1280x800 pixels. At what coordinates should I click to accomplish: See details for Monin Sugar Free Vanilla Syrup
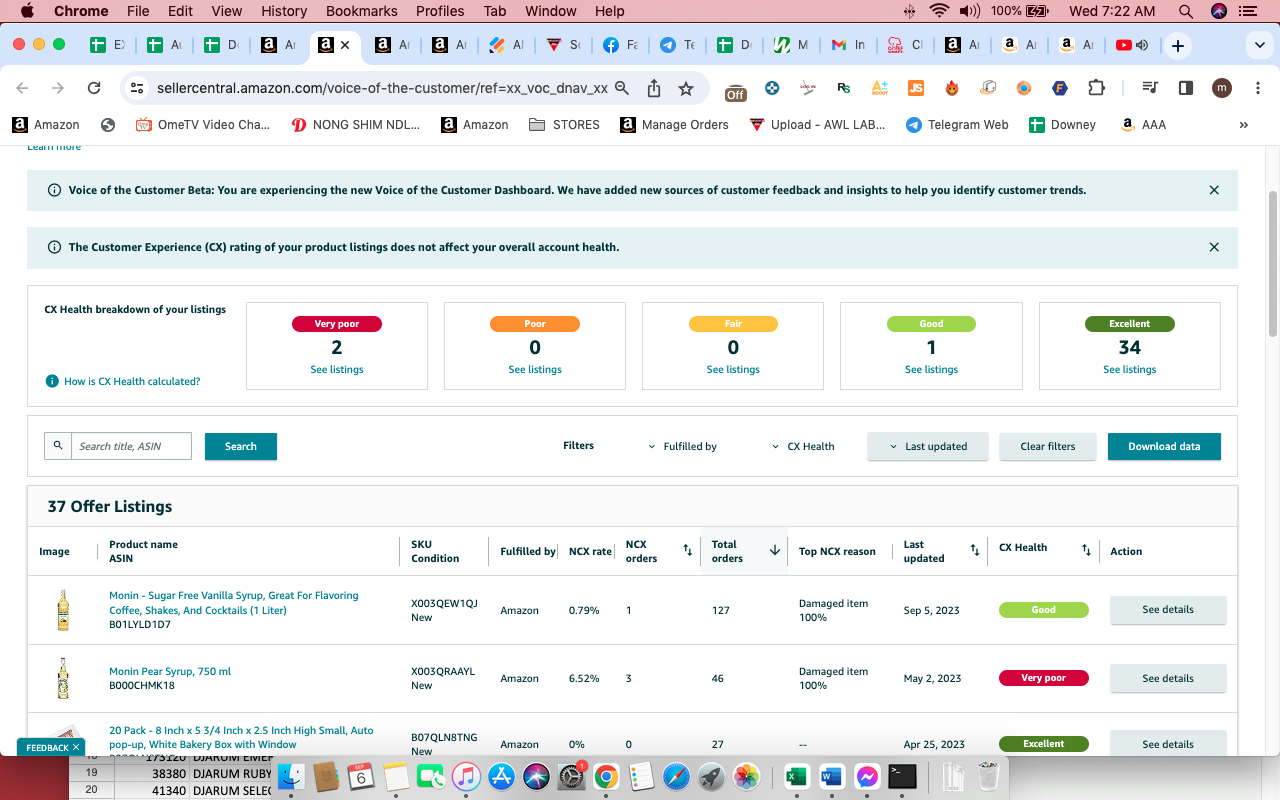coord(1168,610)
